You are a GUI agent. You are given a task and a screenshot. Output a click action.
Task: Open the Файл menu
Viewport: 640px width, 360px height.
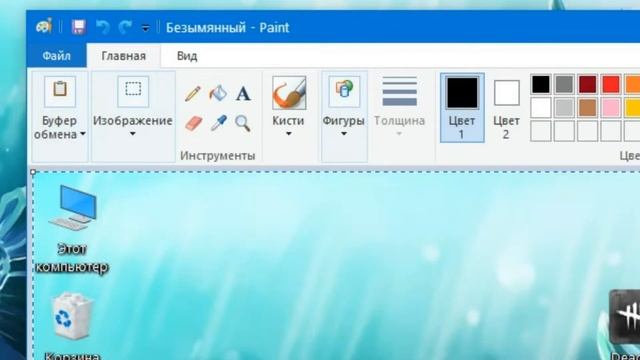point(57,56)
